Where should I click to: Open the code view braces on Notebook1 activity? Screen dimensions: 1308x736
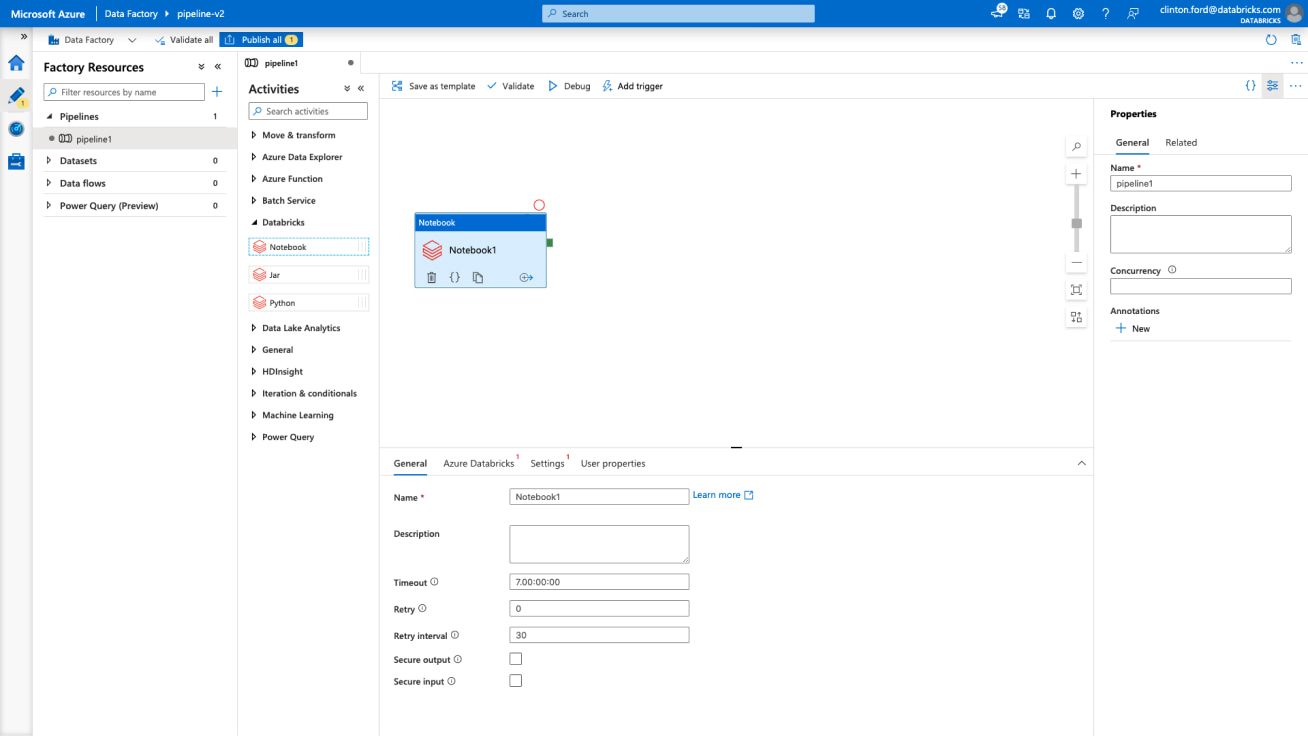pos(454,278)
